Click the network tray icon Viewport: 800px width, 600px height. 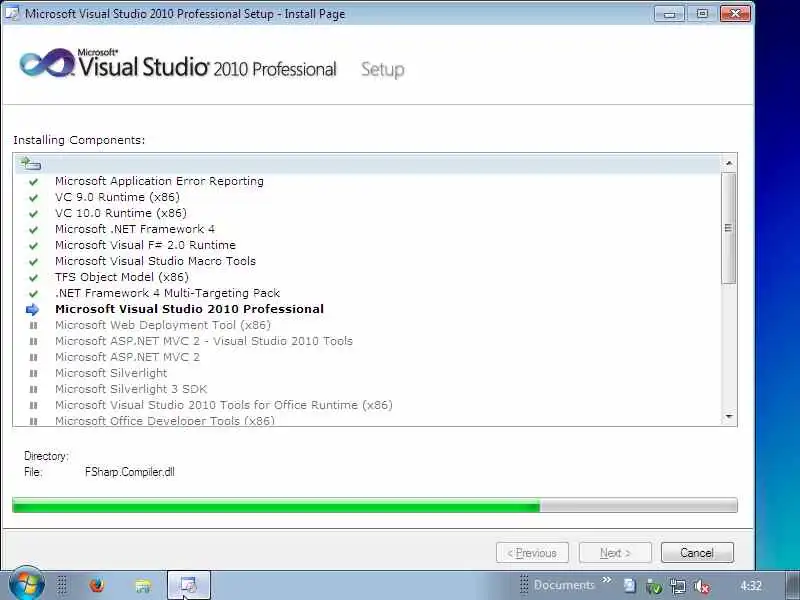[678, 586]
